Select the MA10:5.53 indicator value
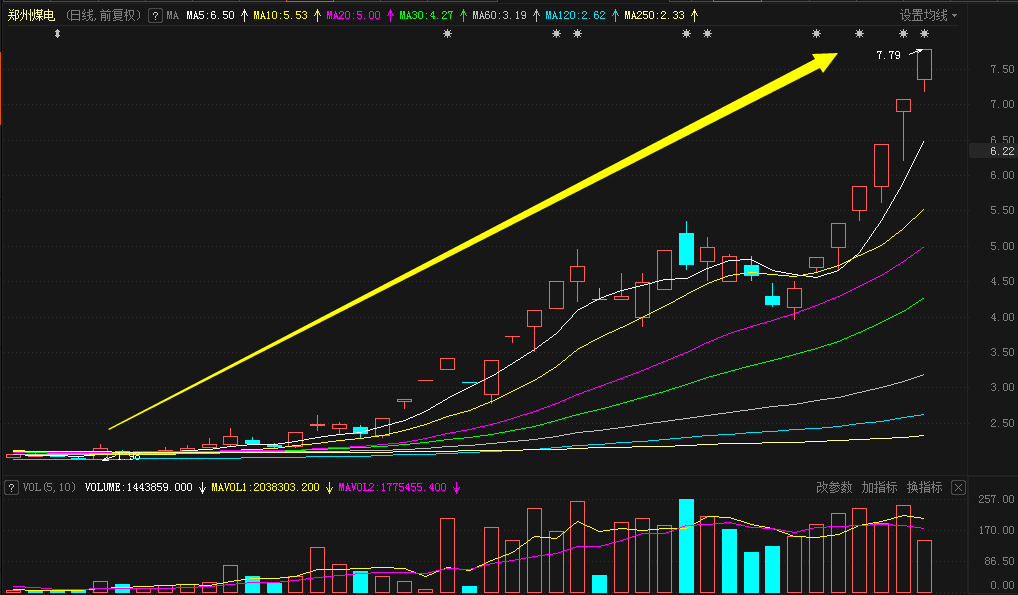This screenshot has width=1018, height=595. pos(280,15)
